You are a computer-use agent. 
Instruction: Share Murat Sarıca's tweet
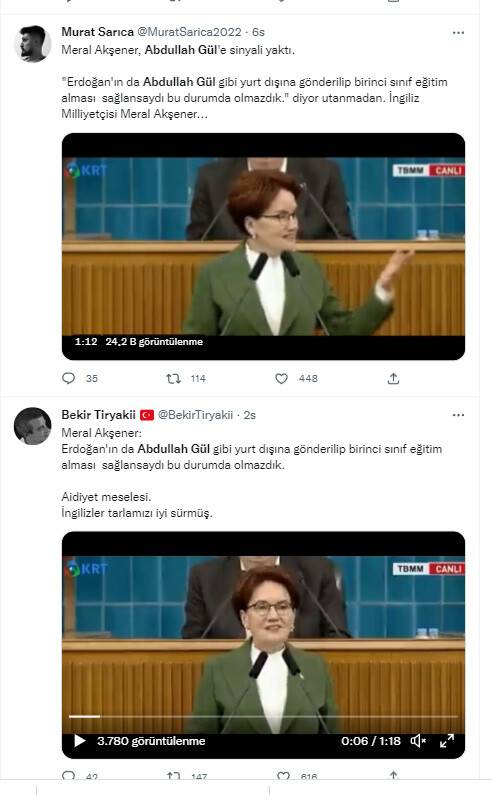[x=393, y=378]
